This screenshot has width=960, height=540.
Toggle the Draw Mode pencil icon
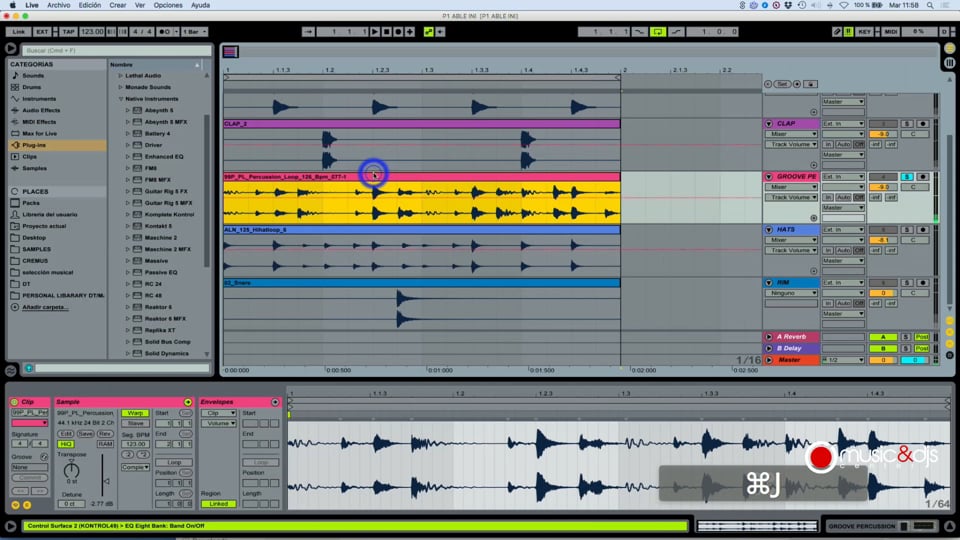point(836,32)
